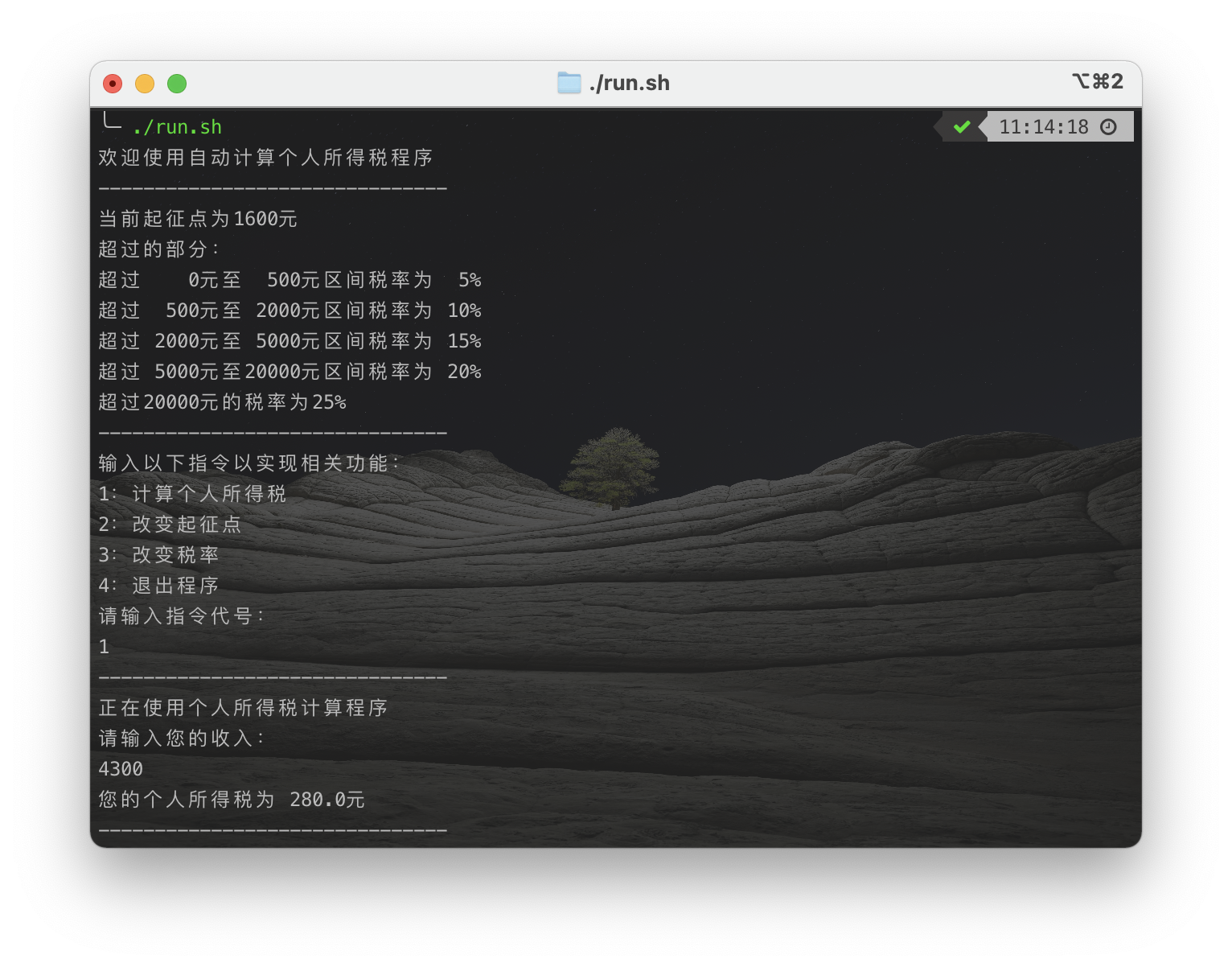Click the line 输入以下指令以实现相关功能:
This screenshot has height=967, width=1232.
tap(248, 463)
